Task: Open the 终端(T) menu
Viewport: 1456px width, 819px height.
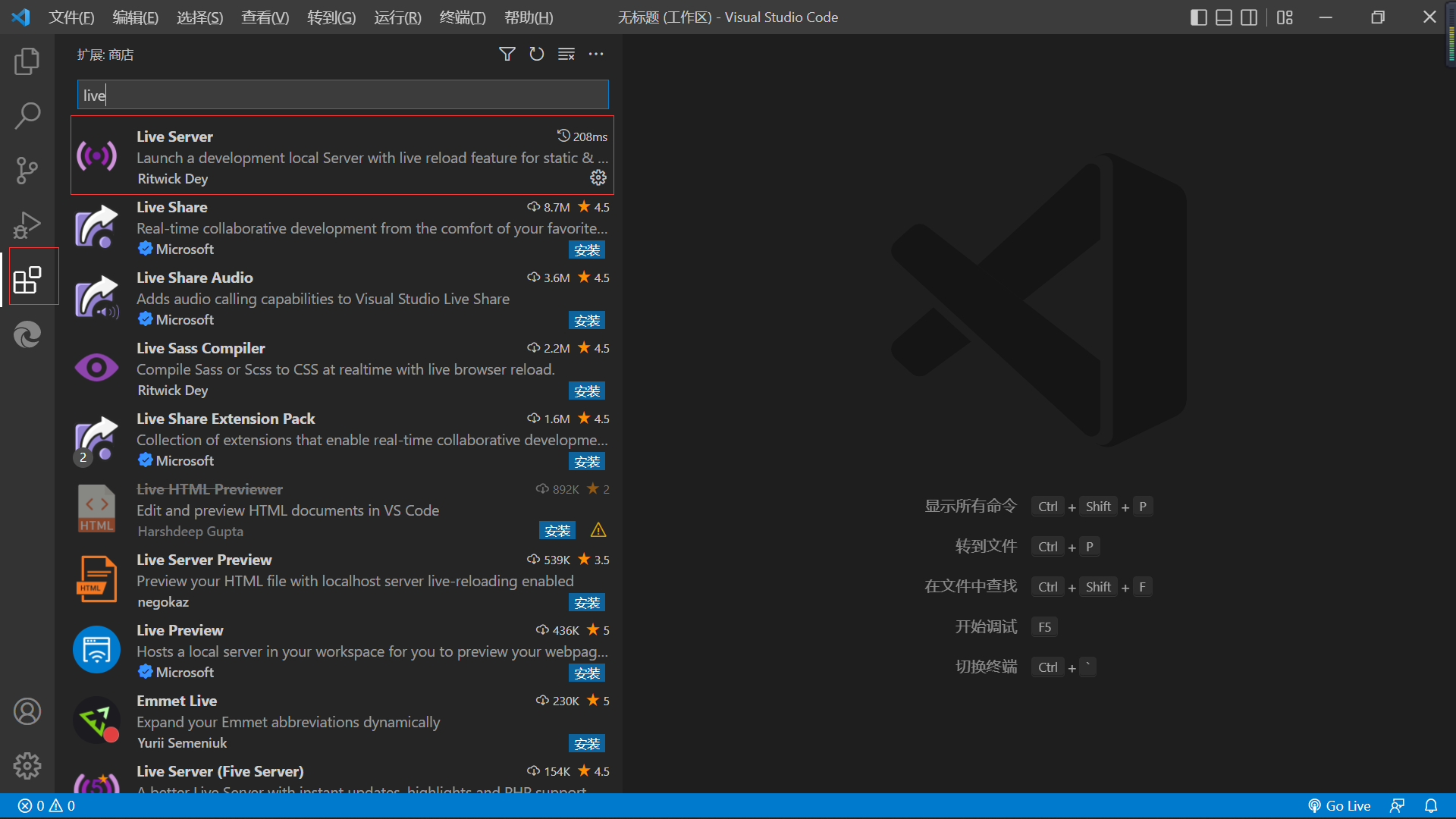Action: tap(463, 17)
